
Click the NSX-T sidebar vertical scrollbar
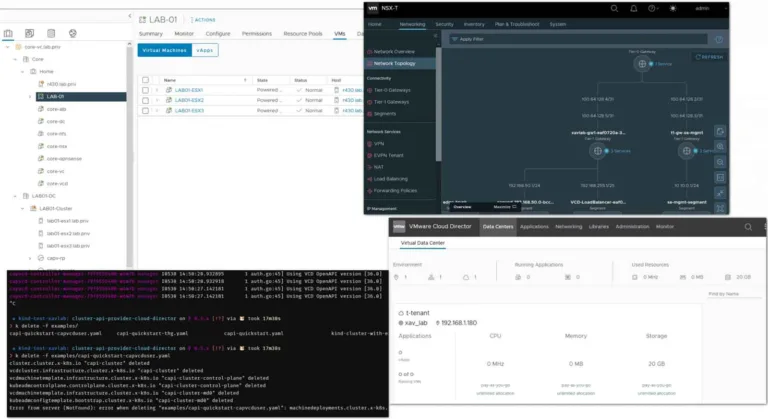click(x=438, y=104)
